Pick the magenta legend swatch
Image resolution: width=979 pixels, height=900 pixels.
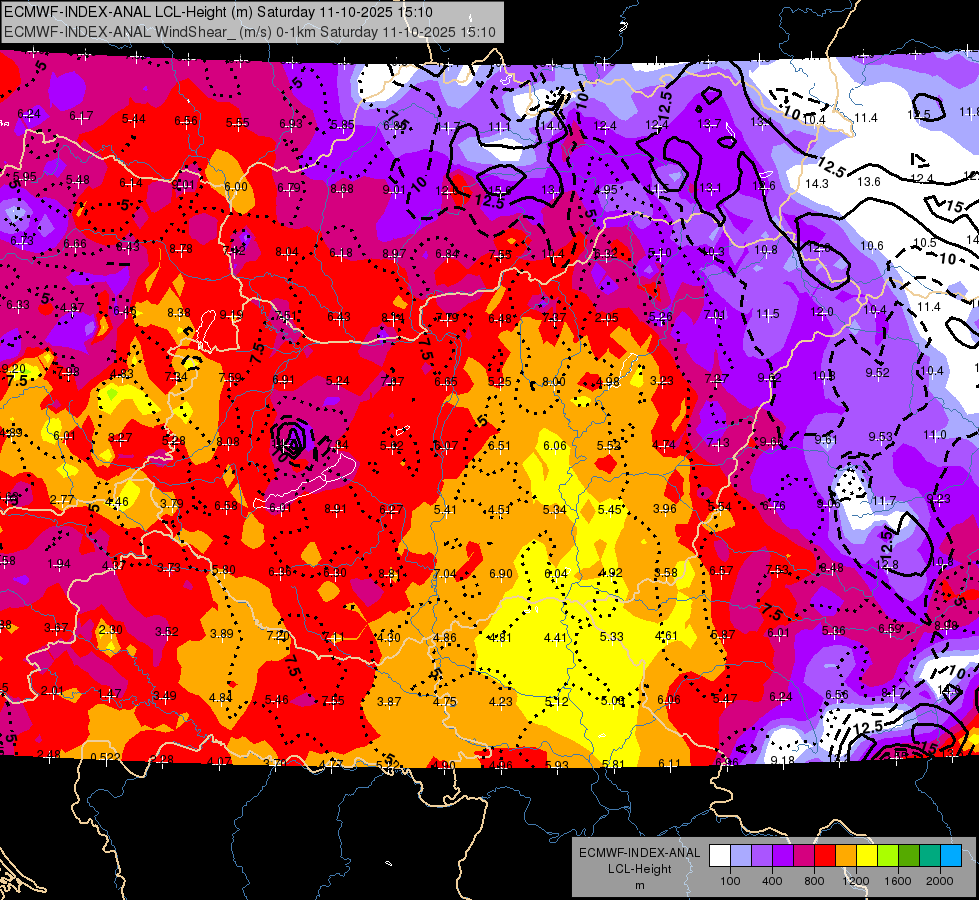pos(804,856)
